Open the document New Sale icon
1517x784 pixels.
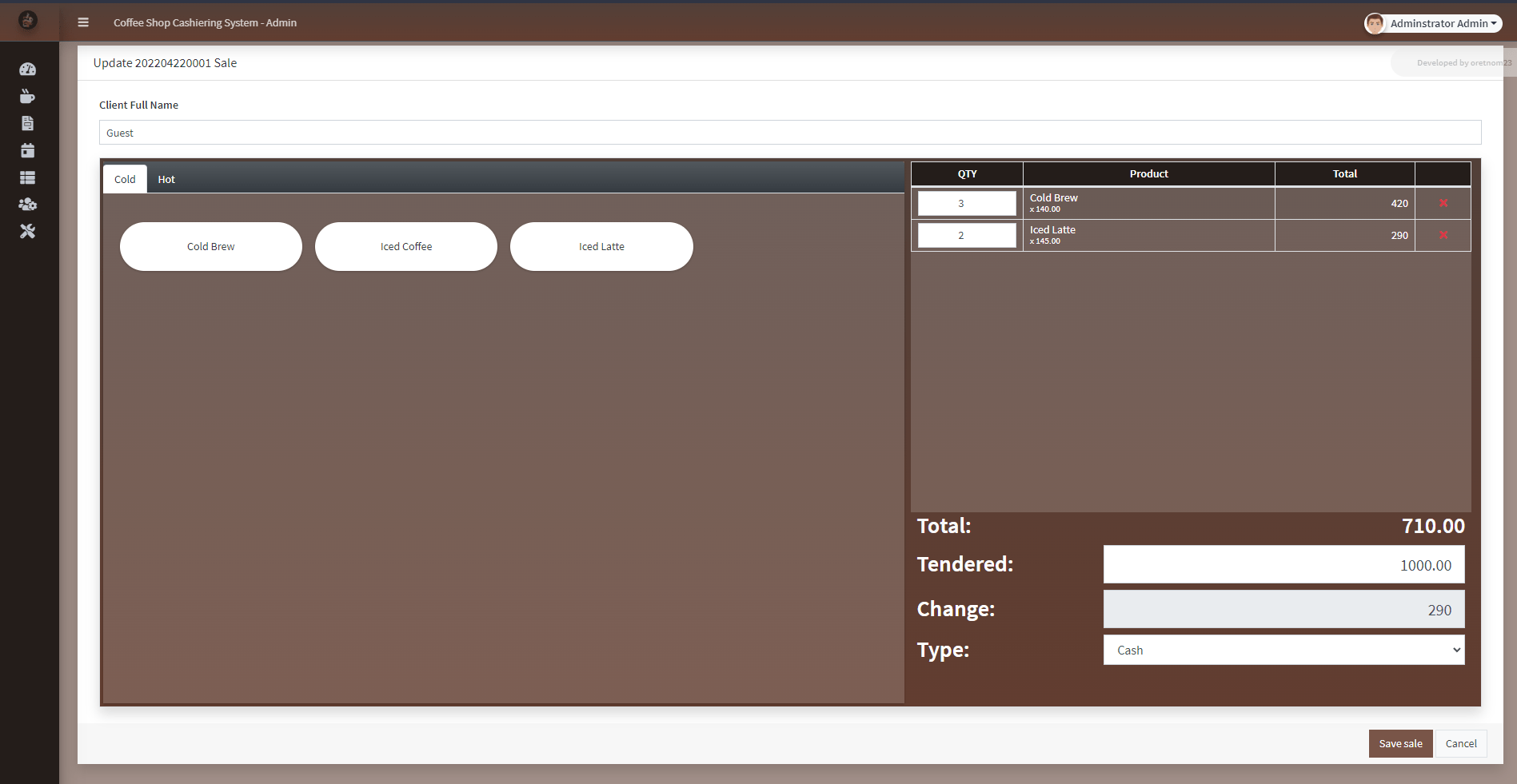click(27, 123)
